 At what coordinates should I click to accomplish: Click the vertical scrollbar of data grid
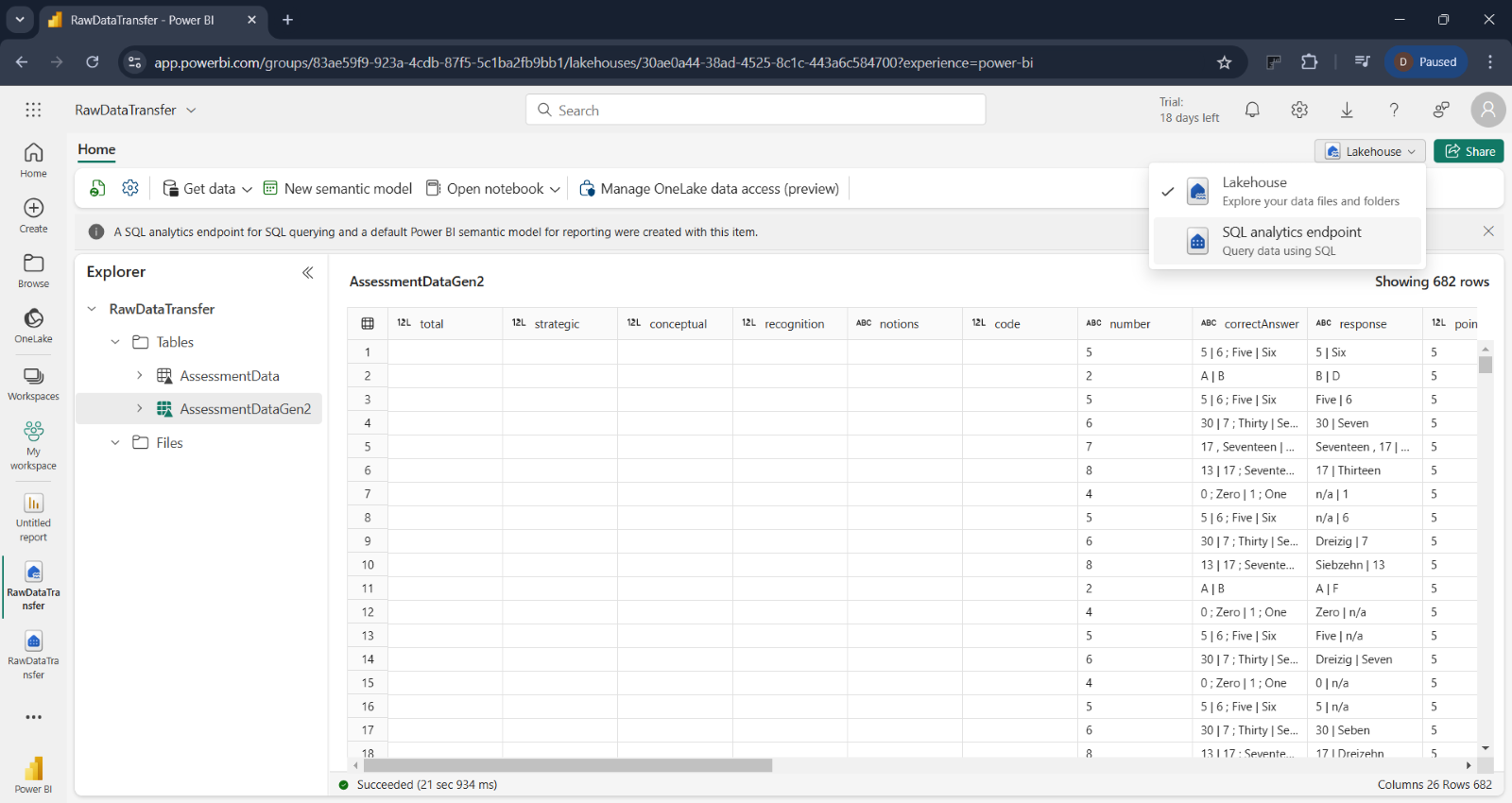(x=1486, y=363)
